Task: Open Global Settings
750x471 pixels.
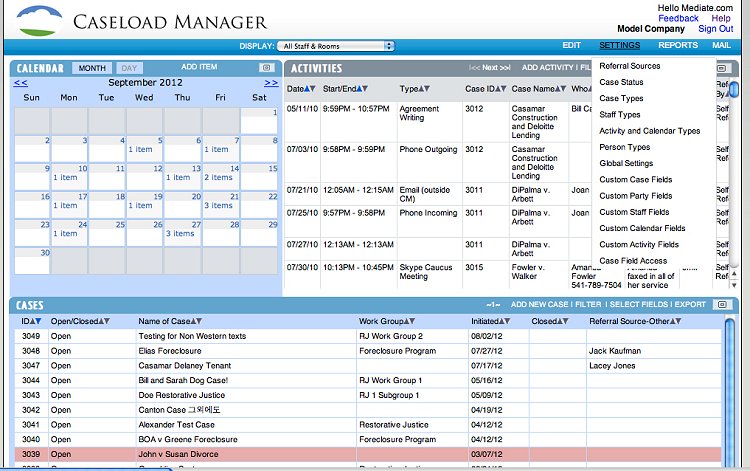Action: tap(626, 164)
